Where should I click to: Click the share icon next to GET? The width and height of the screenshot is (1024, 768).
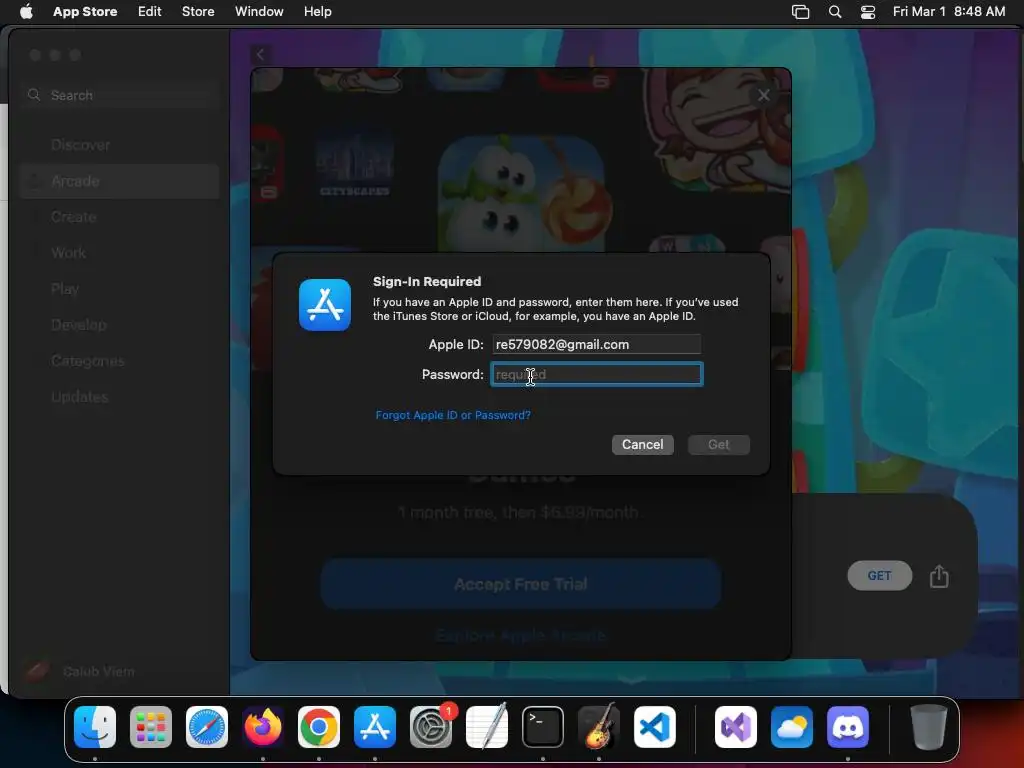tap(939, 576)
